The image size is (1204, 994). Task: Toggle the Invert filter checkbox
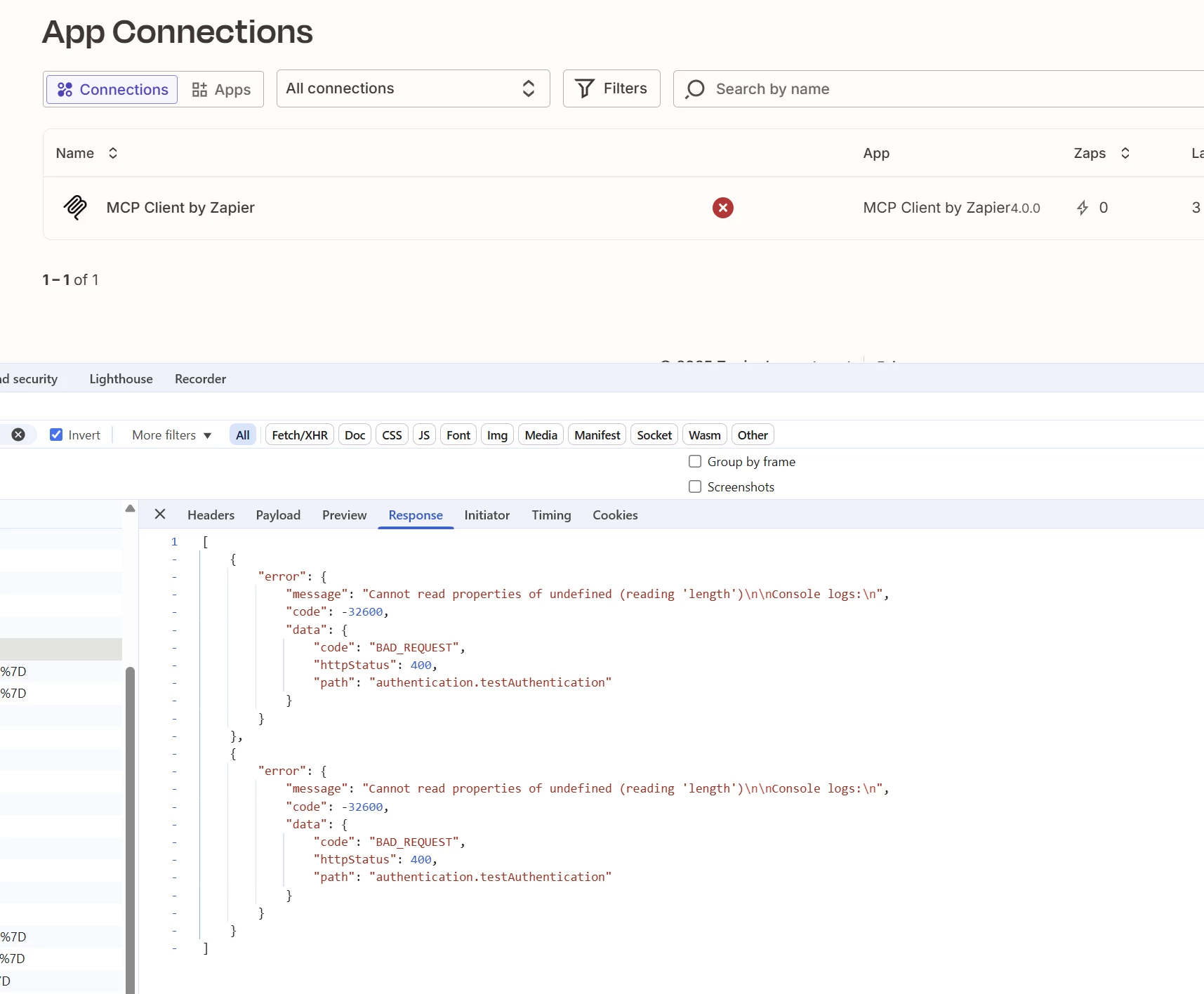tap(56, 435)
